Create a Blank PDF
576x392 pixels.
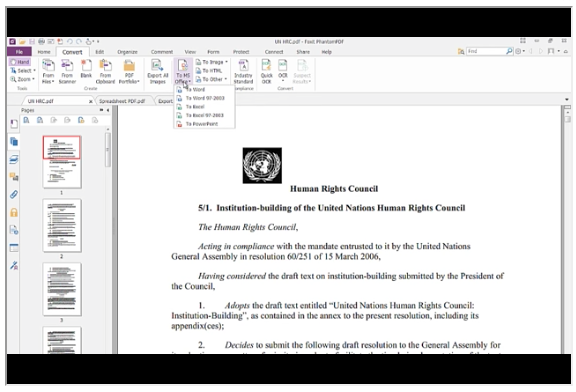tap(86, 69)
